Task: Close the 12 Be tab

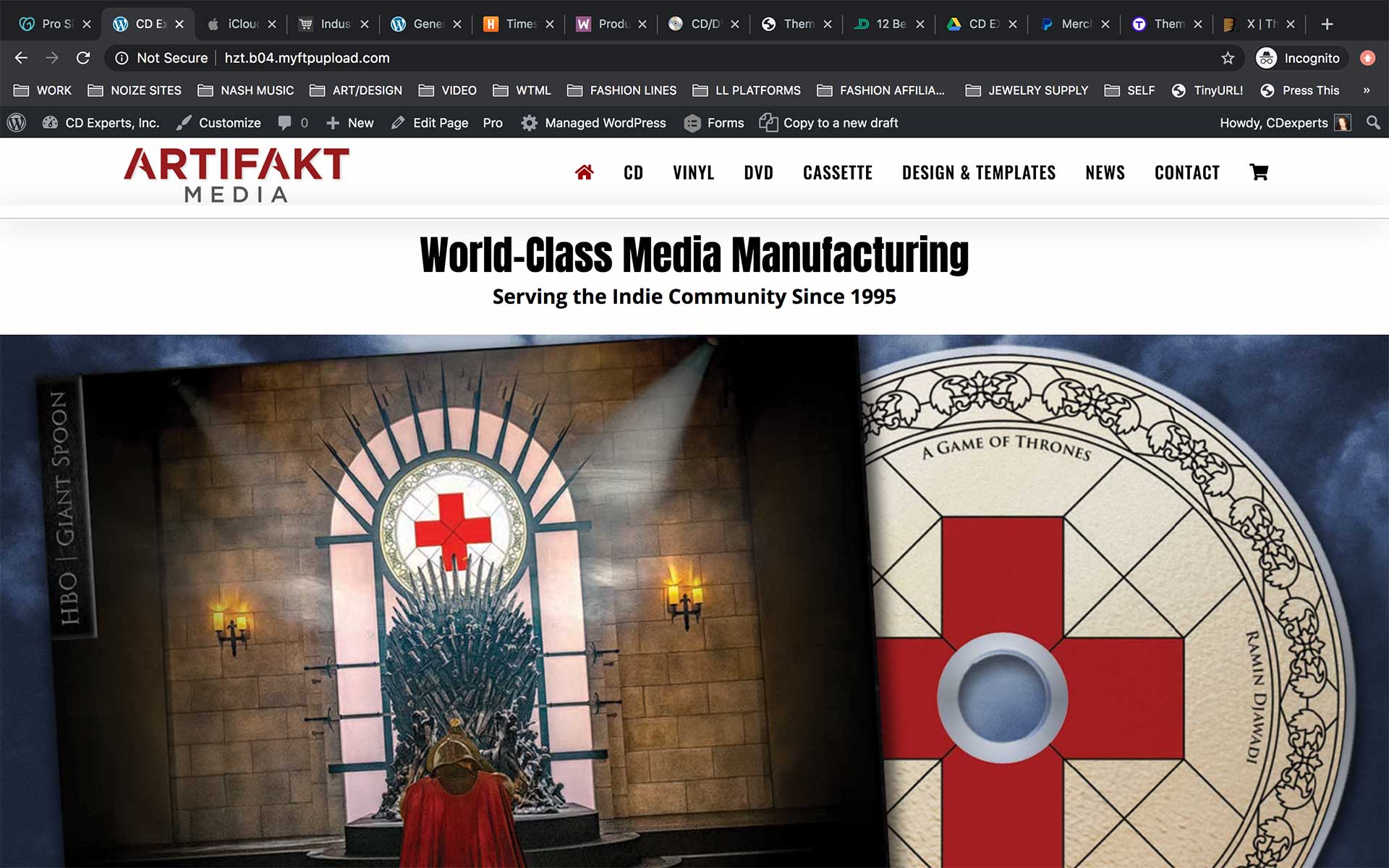Action: (920, 24)
